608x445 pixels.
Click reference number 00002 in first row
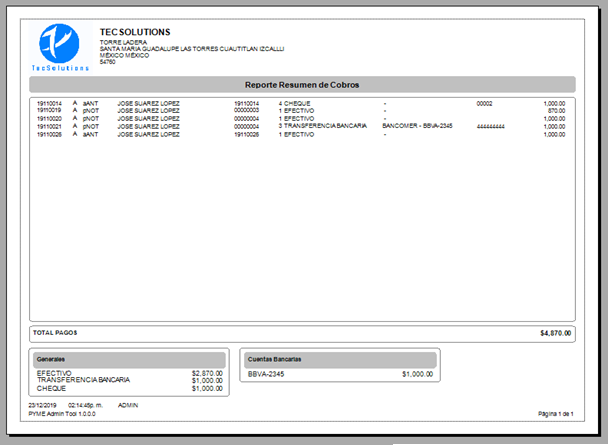pyautogui.click(x=485, y=103)
